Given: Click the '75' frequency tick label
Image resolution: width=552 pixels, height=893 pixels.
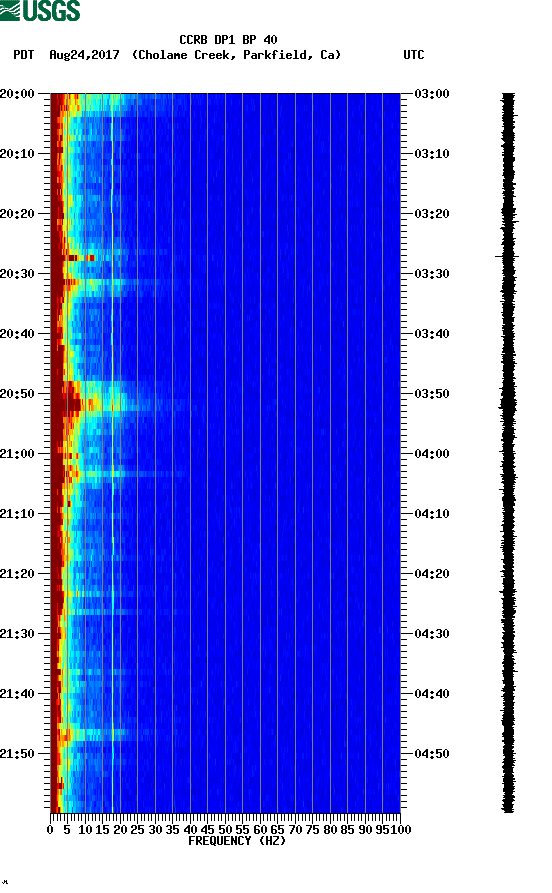Looking at the screenshot, I should [312, 830].
